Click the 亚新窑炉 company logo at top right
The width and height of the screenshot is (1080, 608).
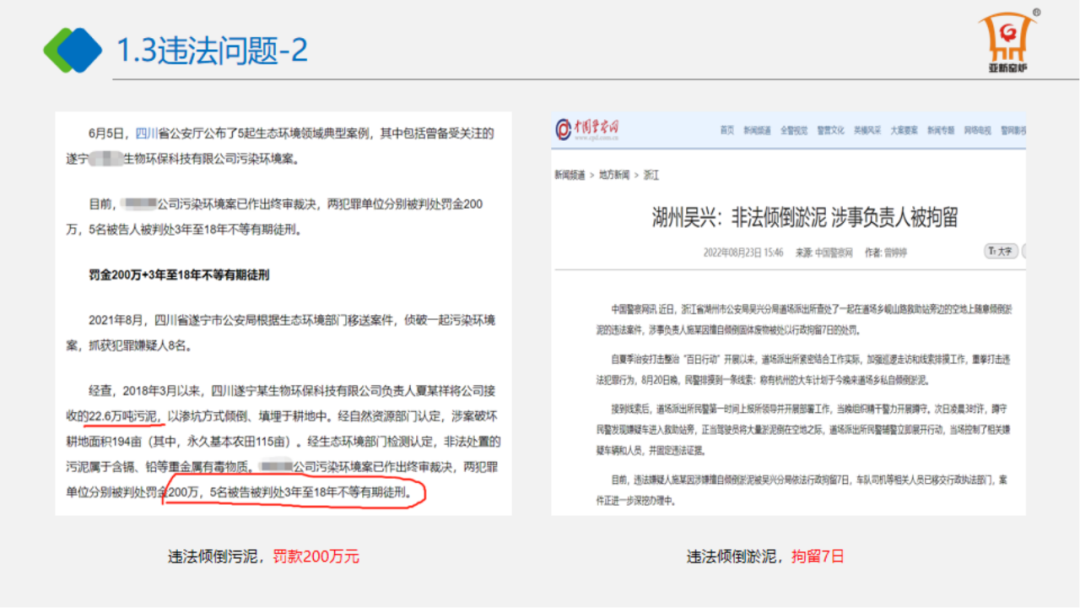[x=1008, y=44]
